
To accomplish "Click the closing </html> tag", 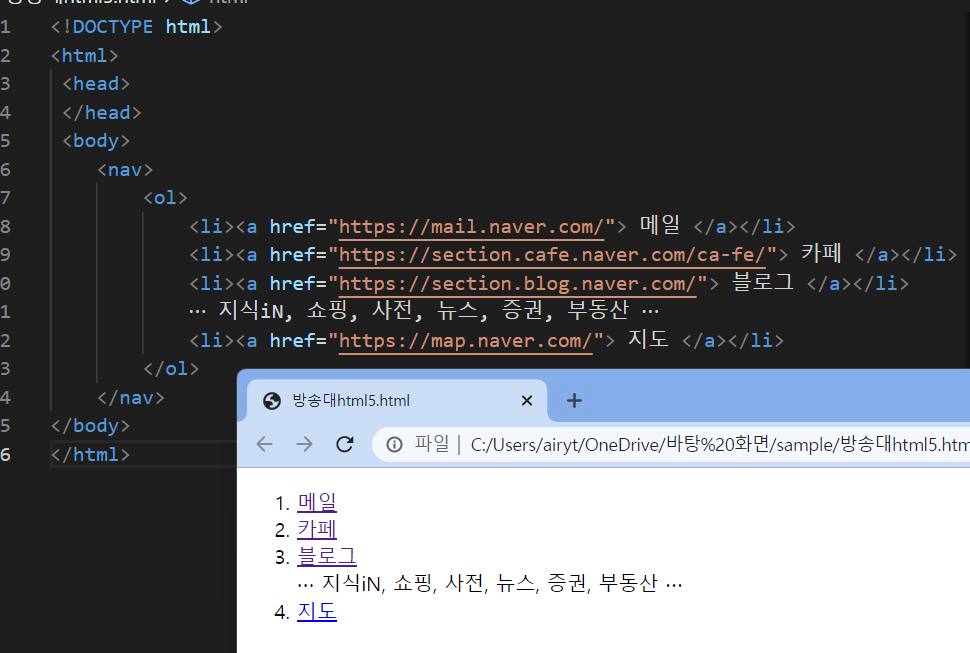I will coord(90,455).
